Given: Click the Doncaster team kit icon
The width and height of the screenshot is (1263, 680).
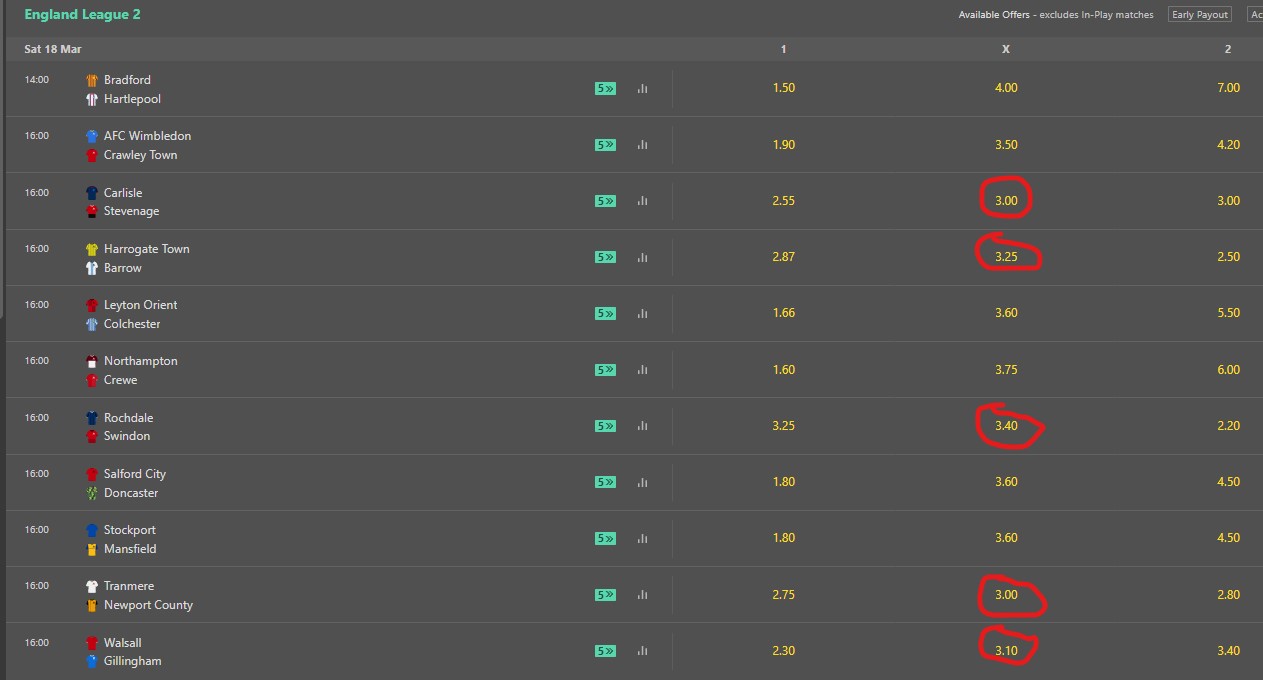Looking at the screenshot, I should pos(92,493).
